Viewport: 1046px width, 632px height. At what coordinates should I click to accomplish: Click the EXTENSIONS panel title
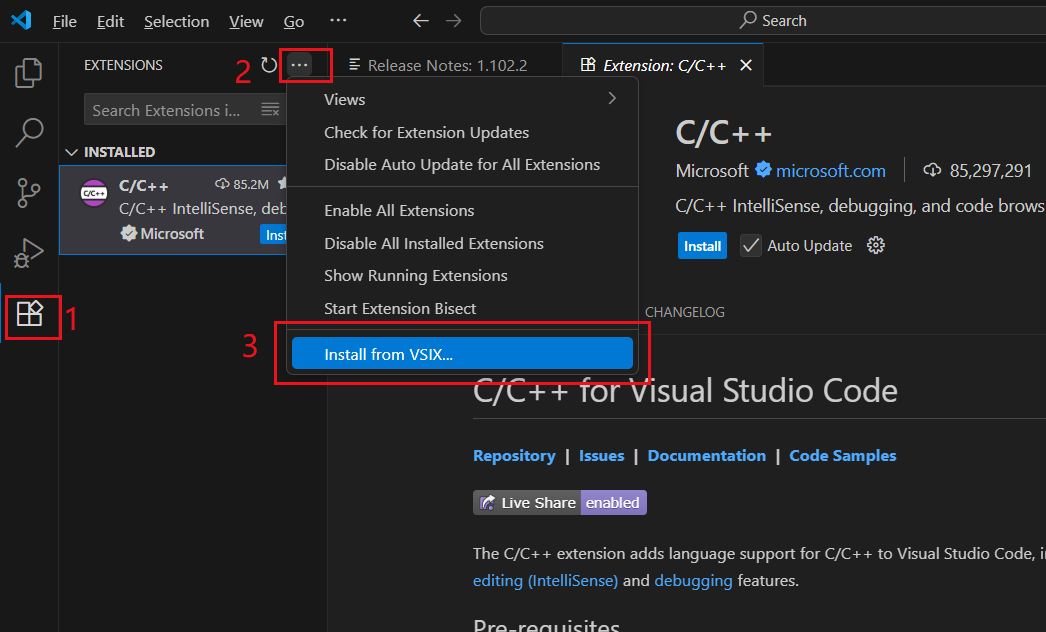tap(123, 65)
